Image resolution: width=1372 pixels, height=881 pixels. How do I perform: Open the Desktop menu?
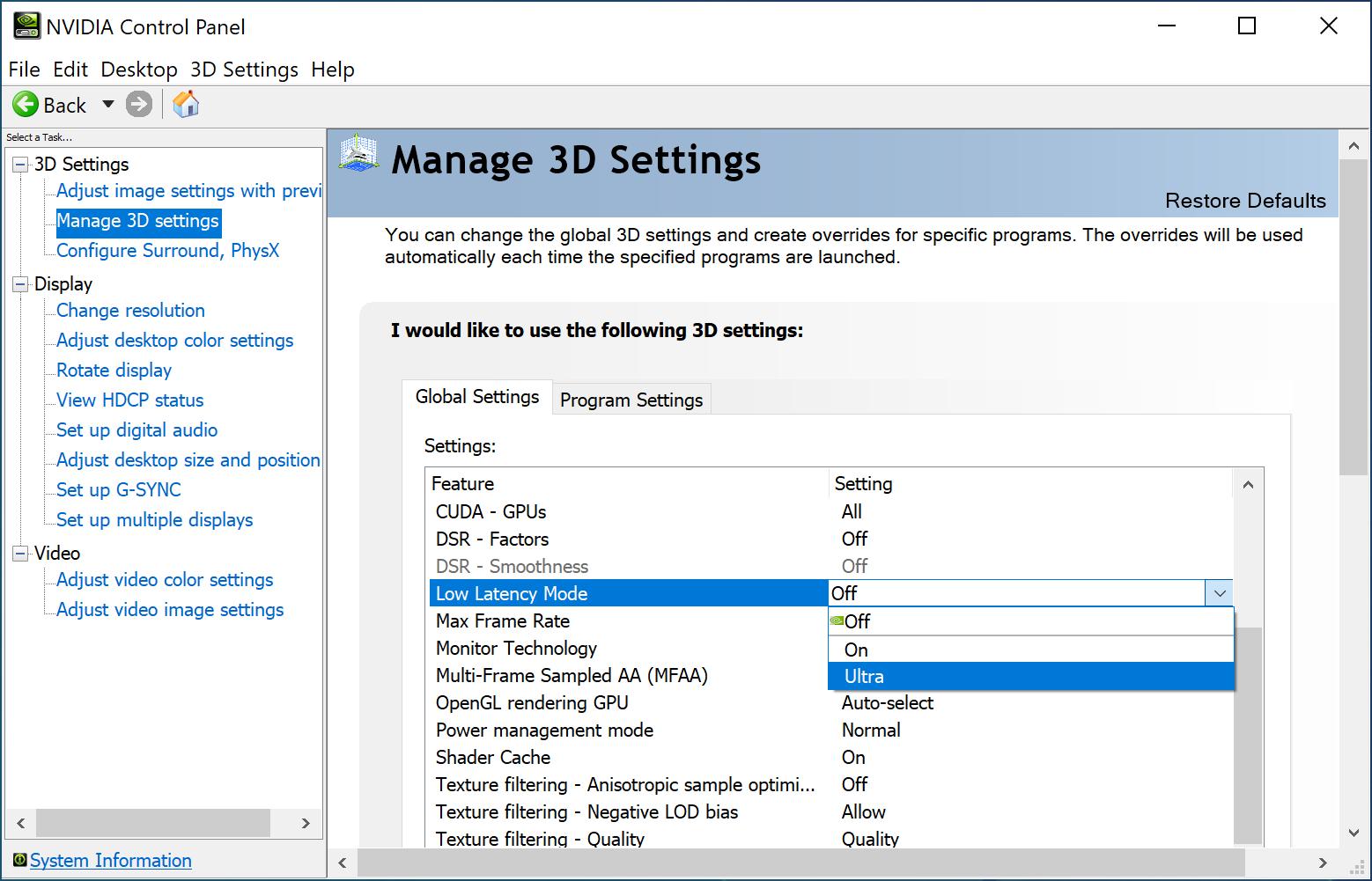click(x=139, y=70)
